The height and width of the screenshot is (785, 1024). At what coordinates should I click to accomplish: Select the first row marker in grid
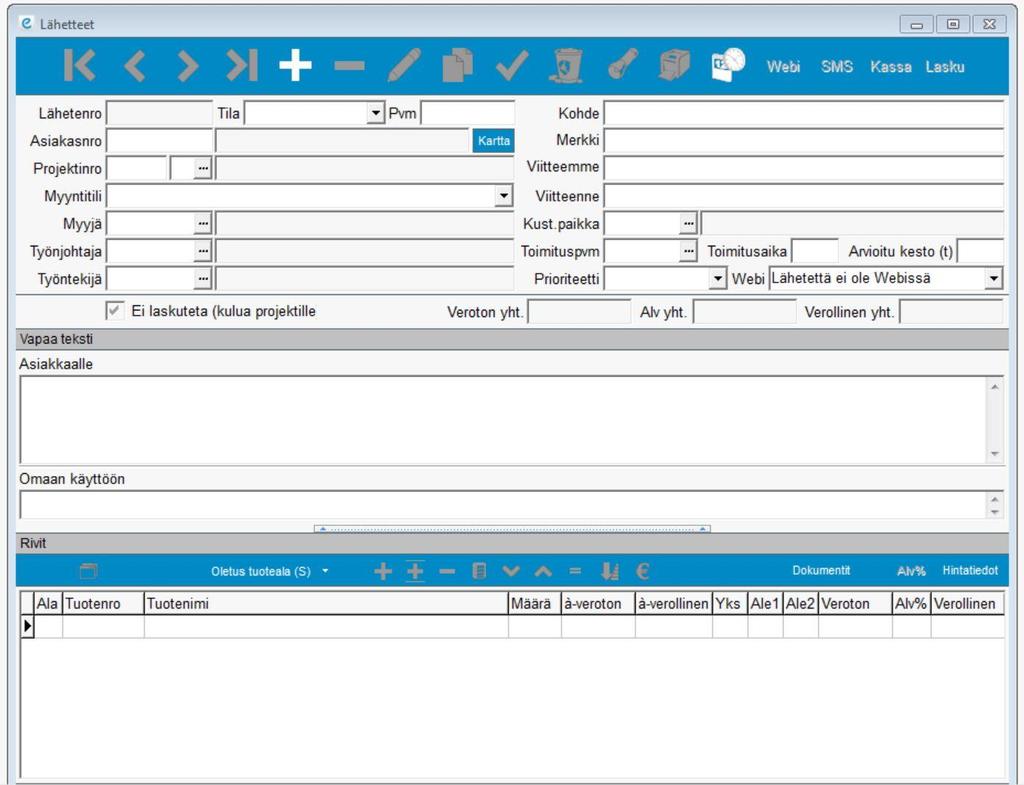pos(27,626)
